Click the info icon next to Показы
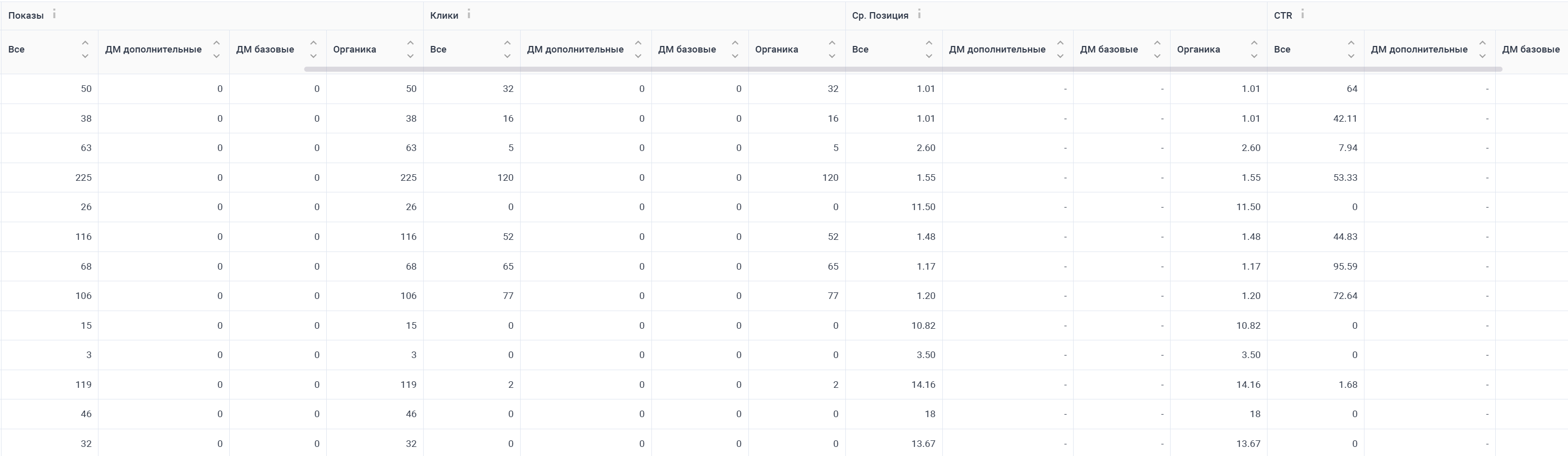 point(54,14)
